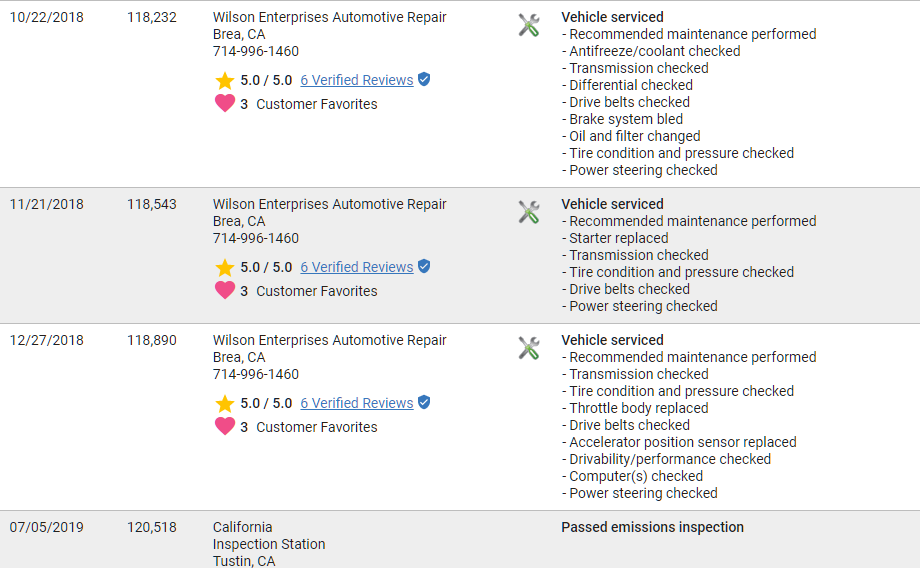Click pink heart favorites icon in 10/22/2018 entry
This screenshot has width=920, height=568.
click(x=225, y=103)
